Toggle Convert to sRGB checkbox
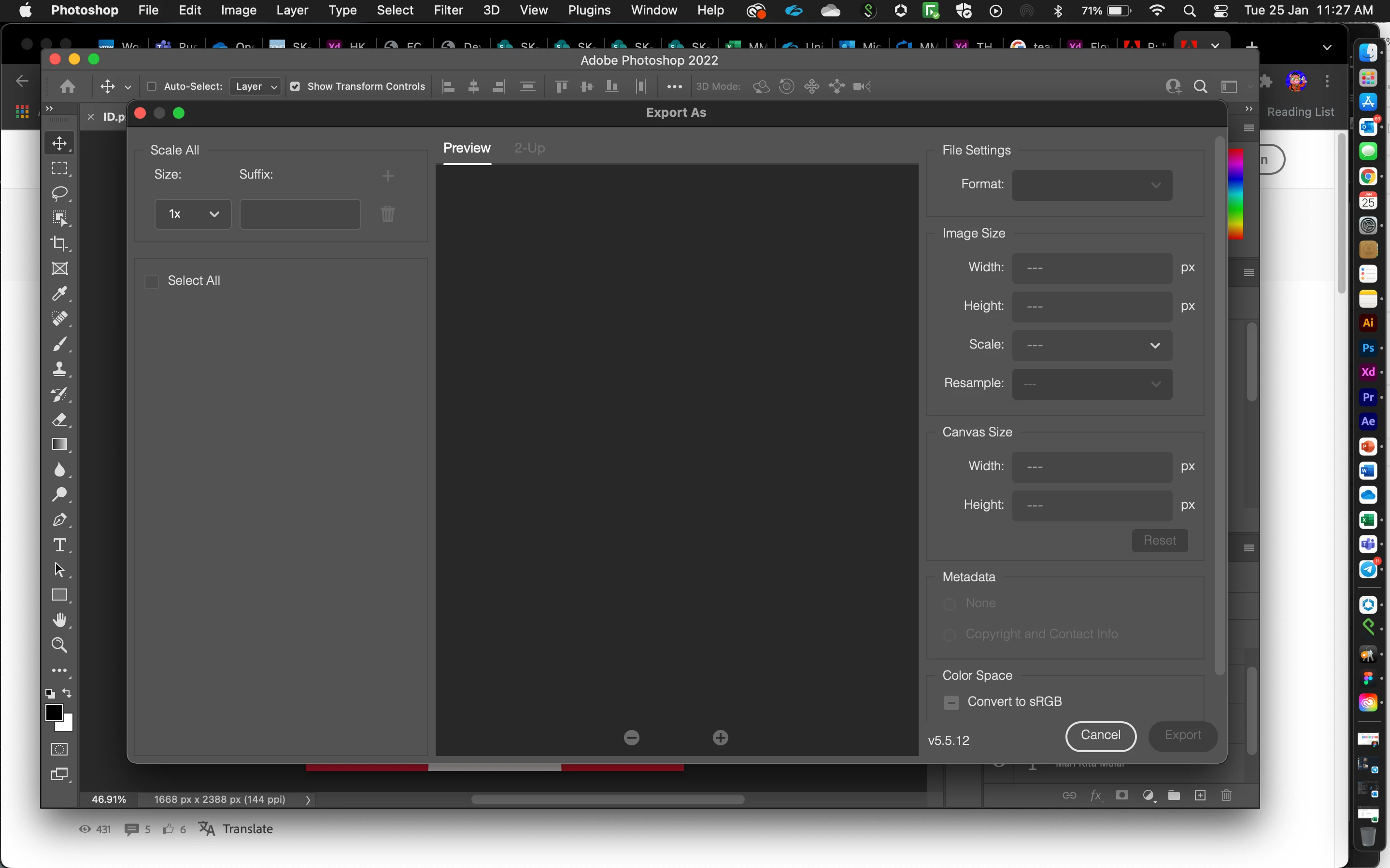This screenshot has width=1390, height=868. (951, 702)
